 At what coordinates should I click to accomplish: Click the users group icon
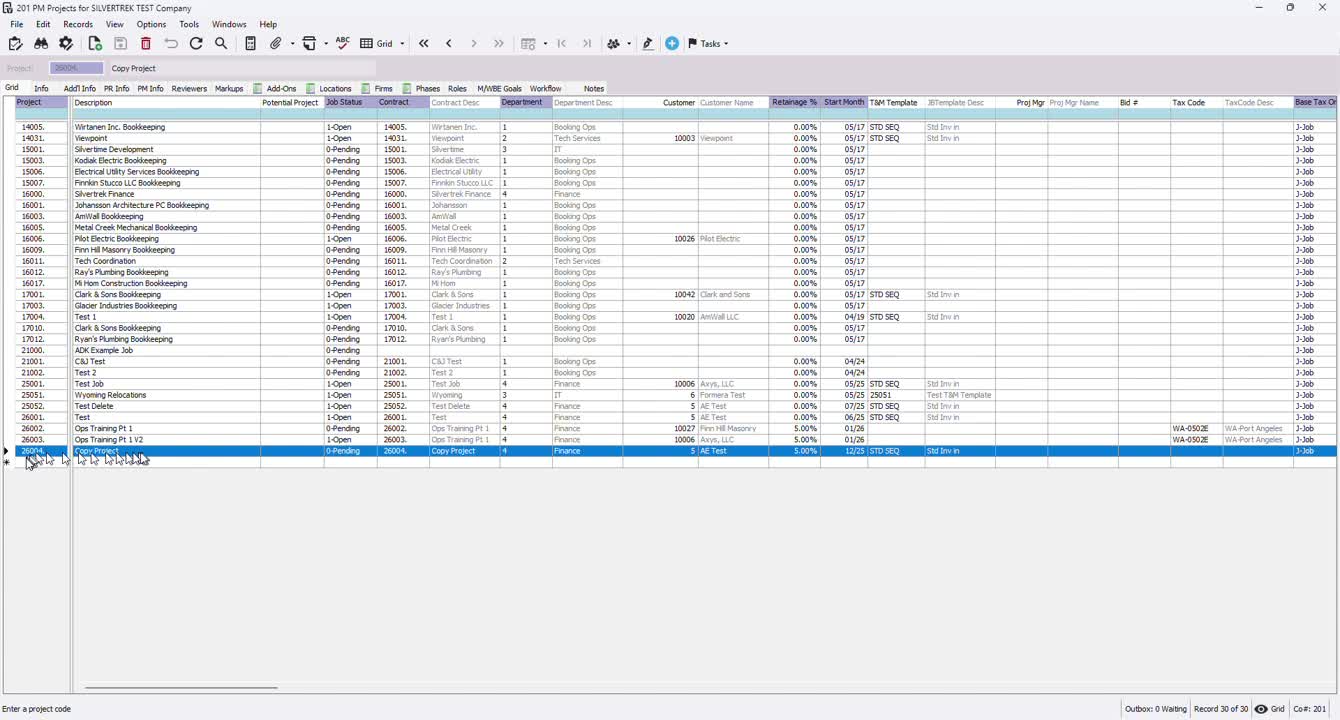tap(614, 44)
